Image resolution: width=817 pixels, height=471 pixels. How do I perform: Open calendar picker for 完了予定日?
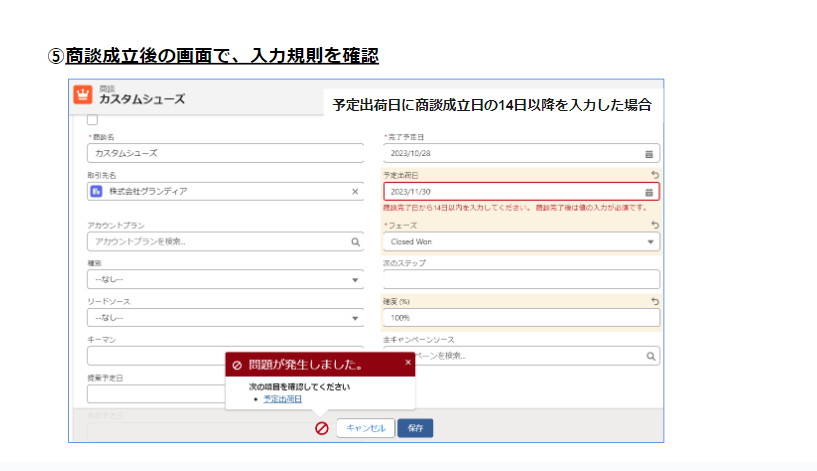click(x=649, y=154)
